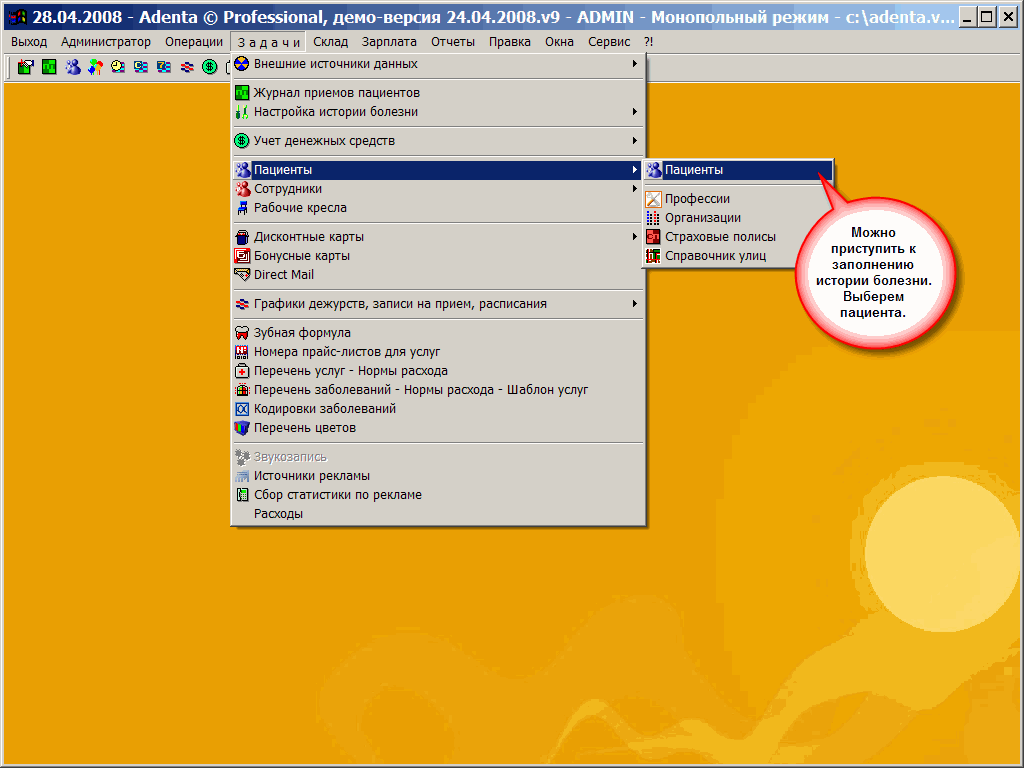Viewport: 1024px width, 768px height.
Task: Expand Настройка истории болезни submenu
Action: (335, 112)
